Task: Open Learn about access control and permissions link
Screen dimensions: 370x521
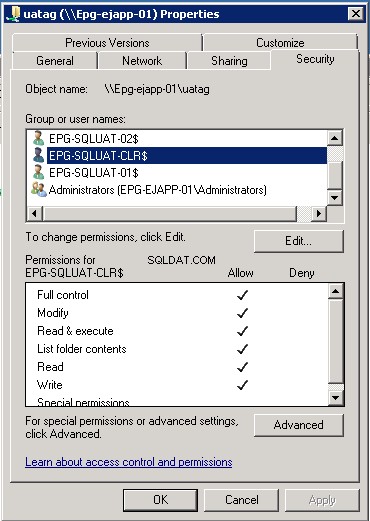Action: point(129,462)
